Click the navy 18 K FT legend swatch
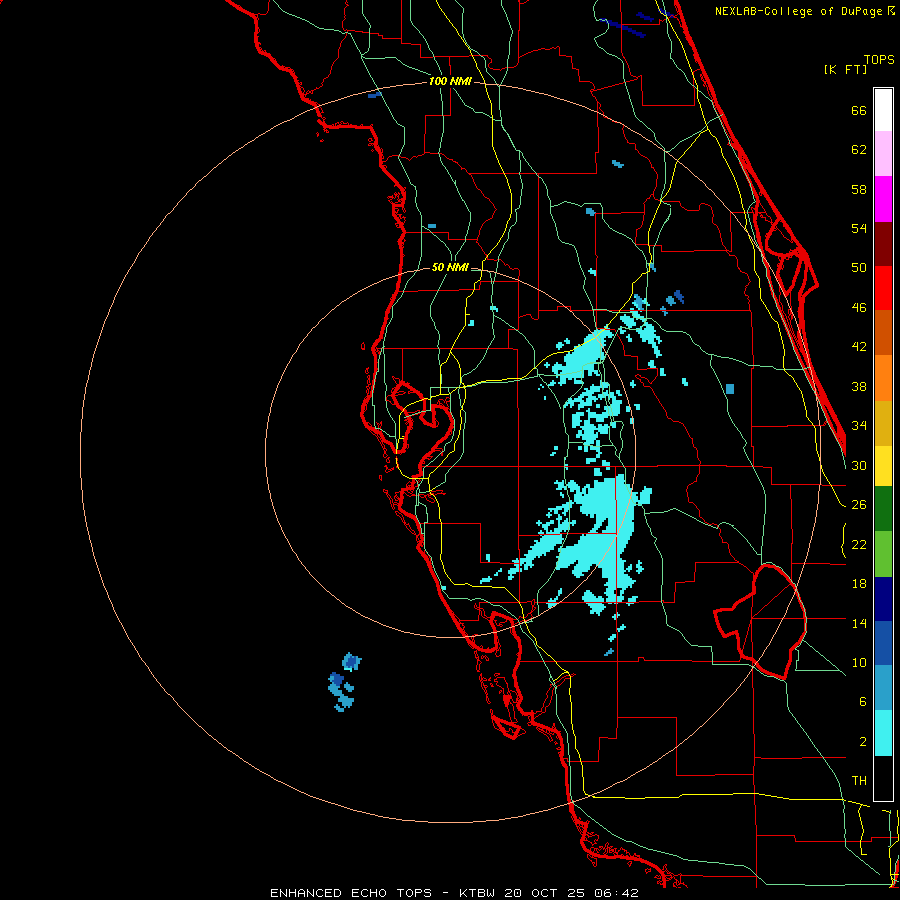The image size is (900, 900). click(x=883, y=599)
